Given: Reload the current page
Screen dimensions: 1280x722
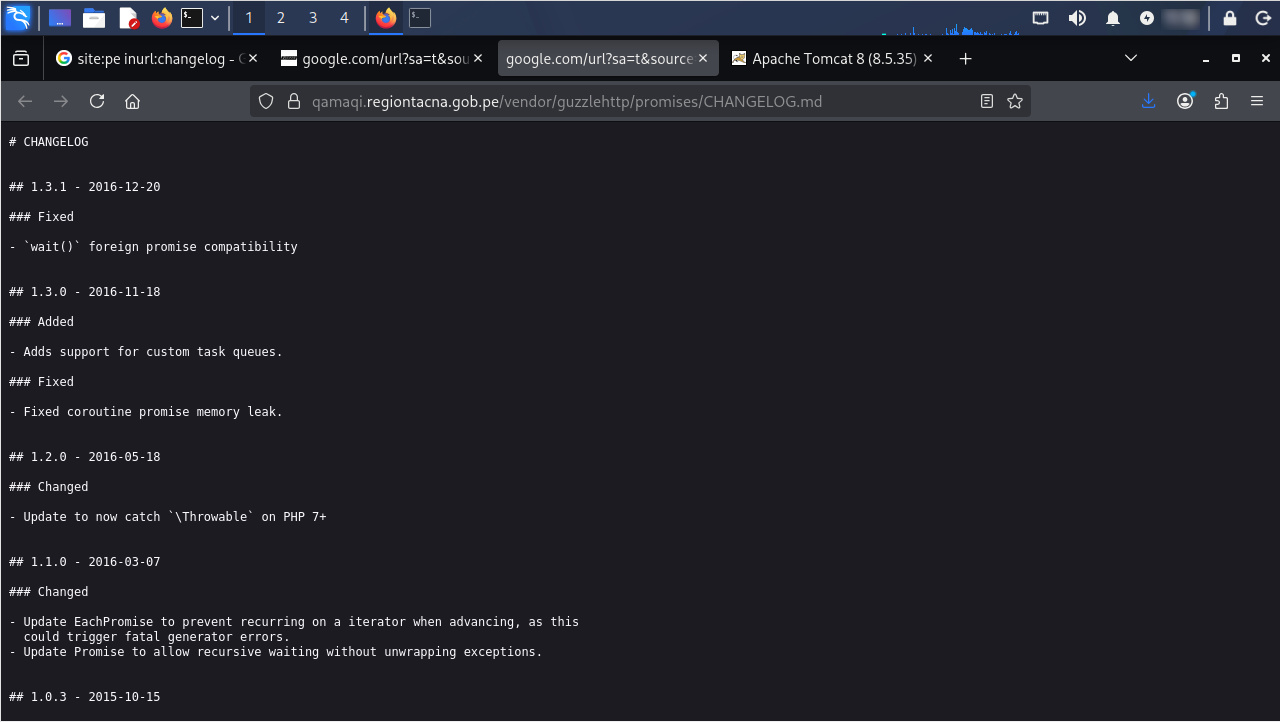Looking at the screenshot, I should tap(97, 101).
